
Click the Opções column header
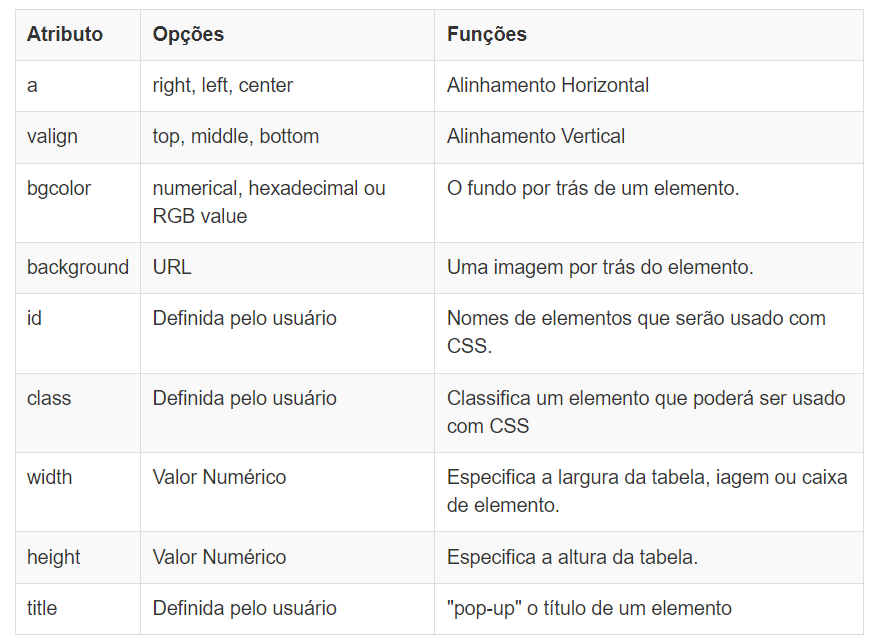coord(188,34)
